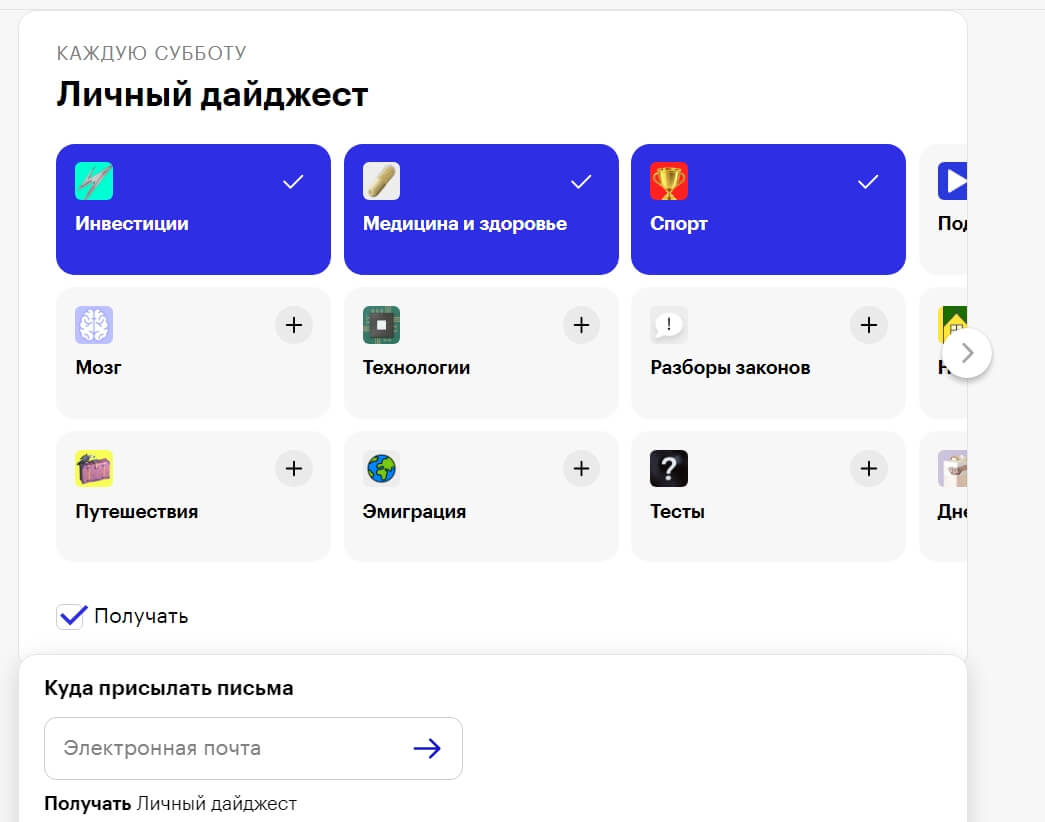1045x822 pixels.
Task: Deselect Спорт via its checkmark
Action: pos(868,181)
